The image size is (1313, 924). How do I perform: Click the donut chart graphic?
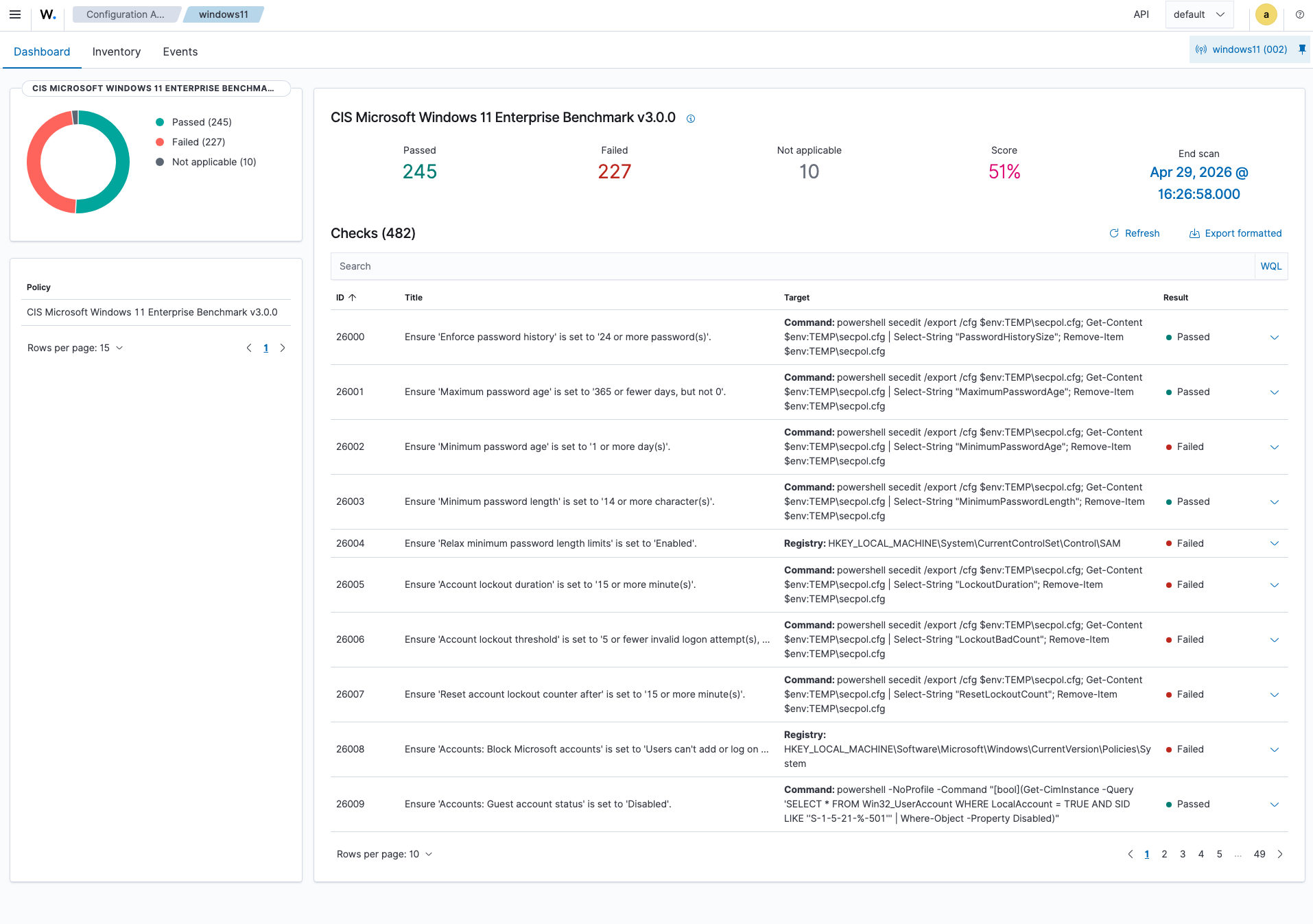click(78, 162)
